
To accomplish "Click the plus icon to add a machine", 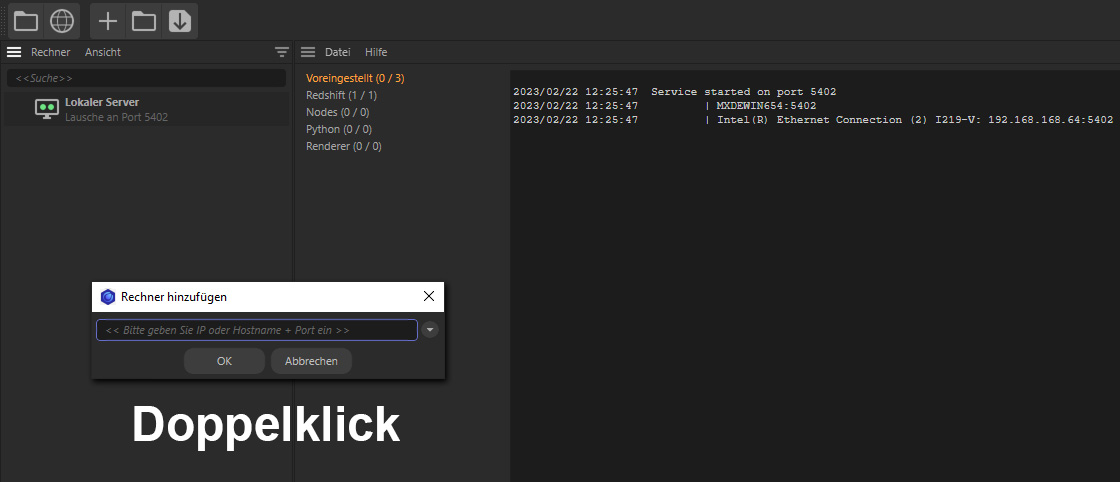I will (108, 20).
